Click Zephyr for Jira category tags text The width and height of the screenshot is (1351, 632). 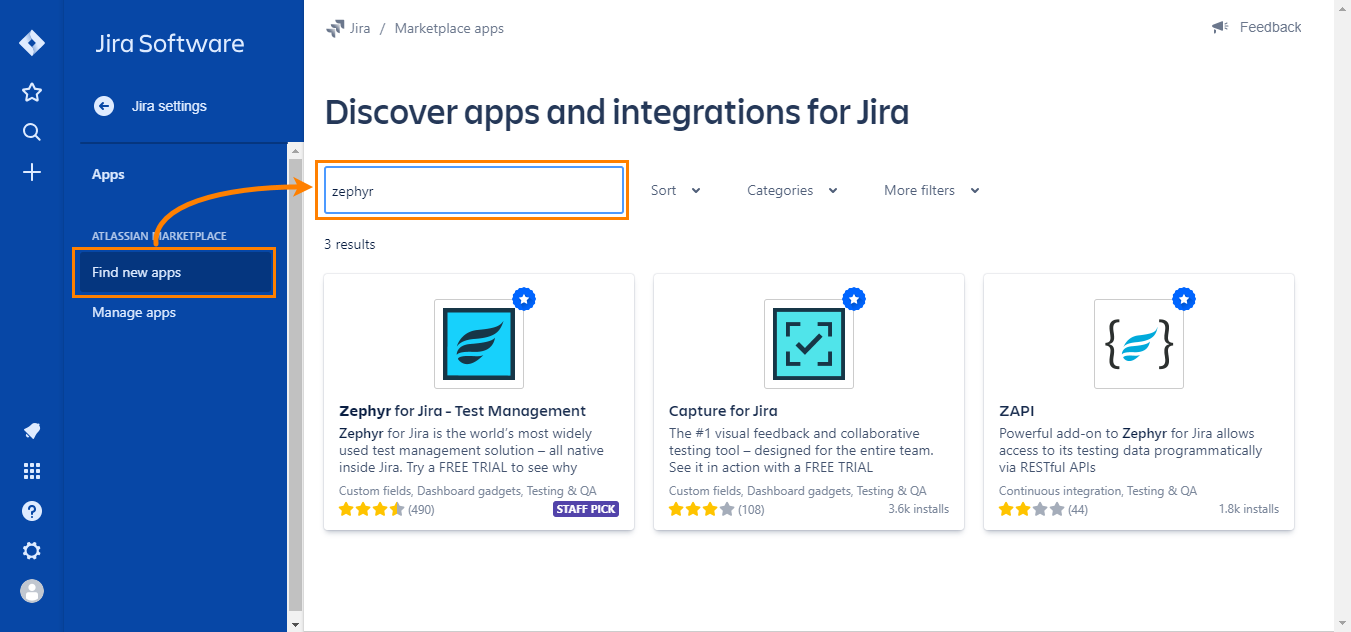pyautogui.click(x=467, y=491)
